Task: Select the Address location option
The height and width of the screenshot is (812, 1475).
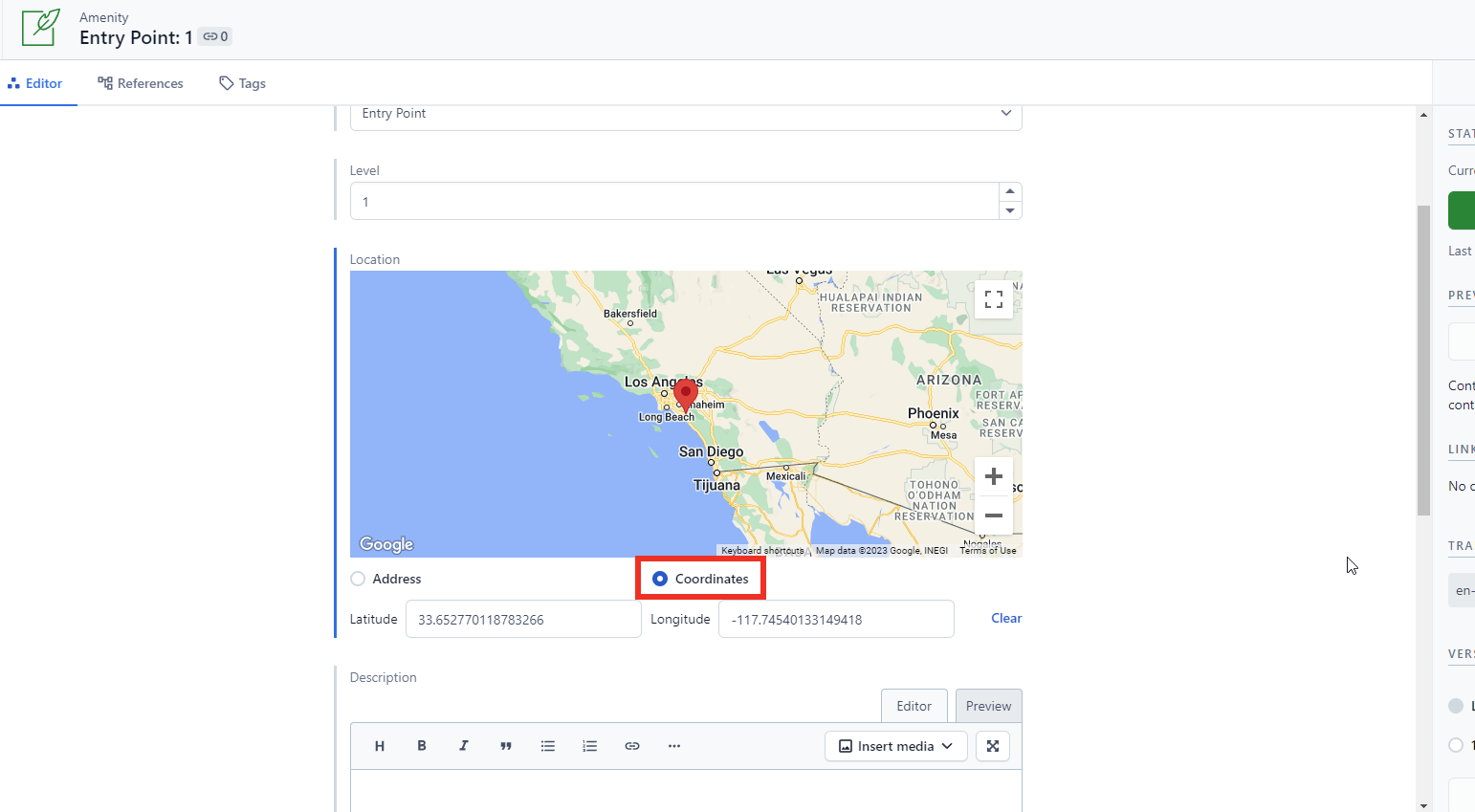Action: point(357,578)
